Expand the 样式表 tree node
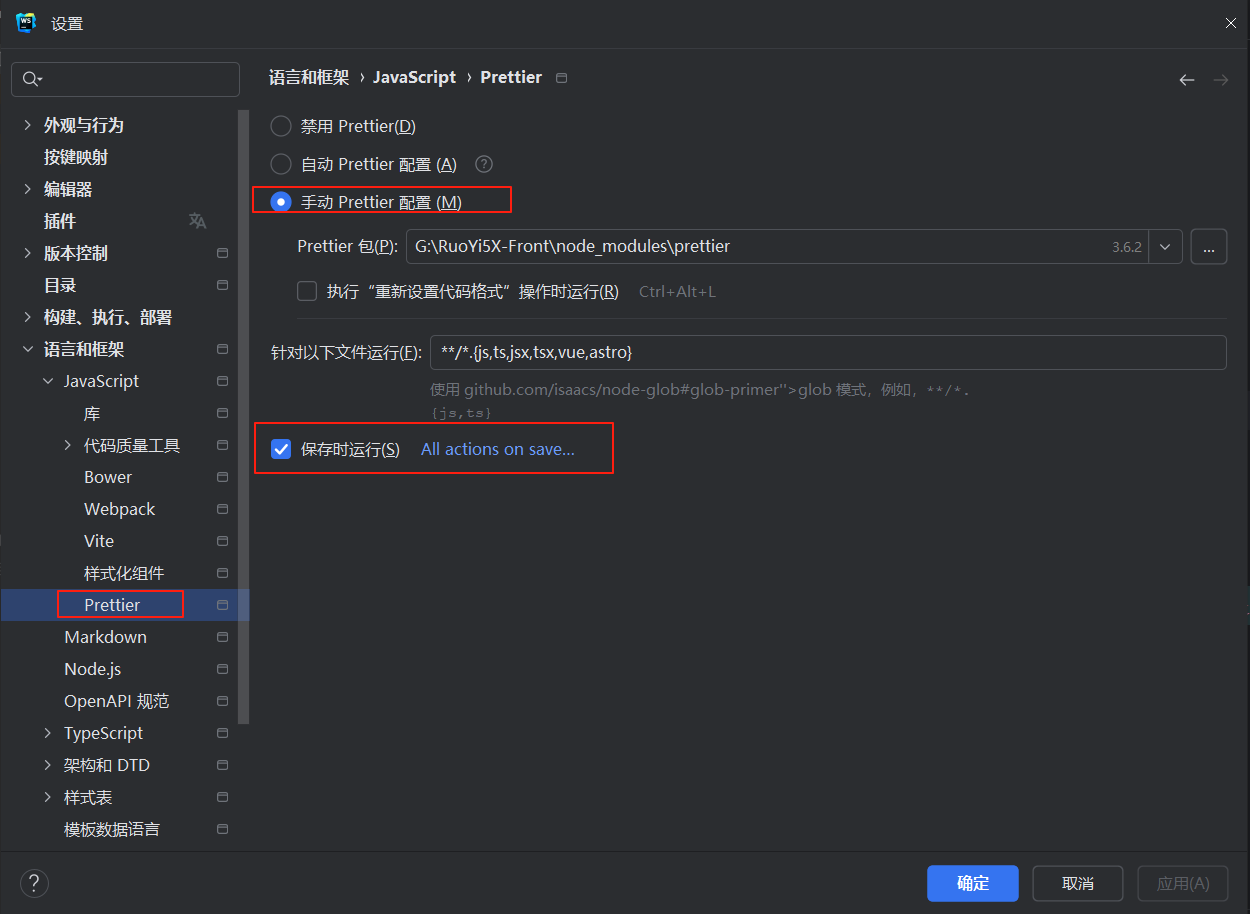 pyautogui.click(x=48, y=797)
